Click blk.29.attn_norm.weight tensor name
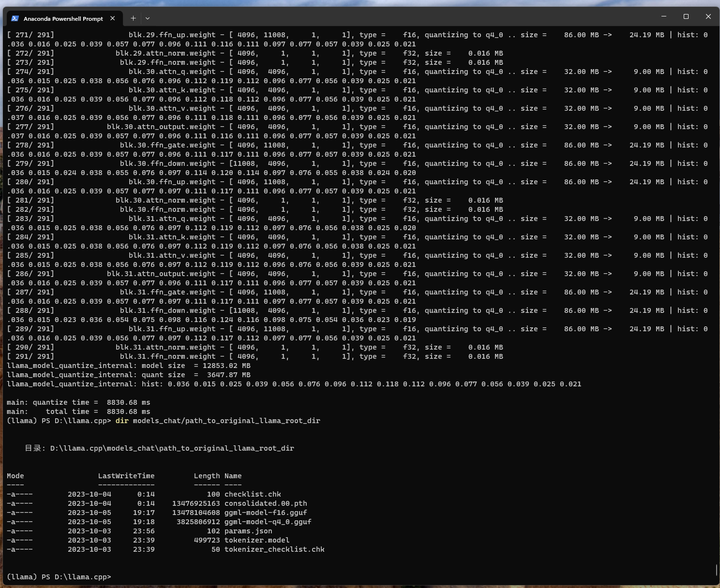This screenshot has width=720, height=588. (x=165, y=53)
